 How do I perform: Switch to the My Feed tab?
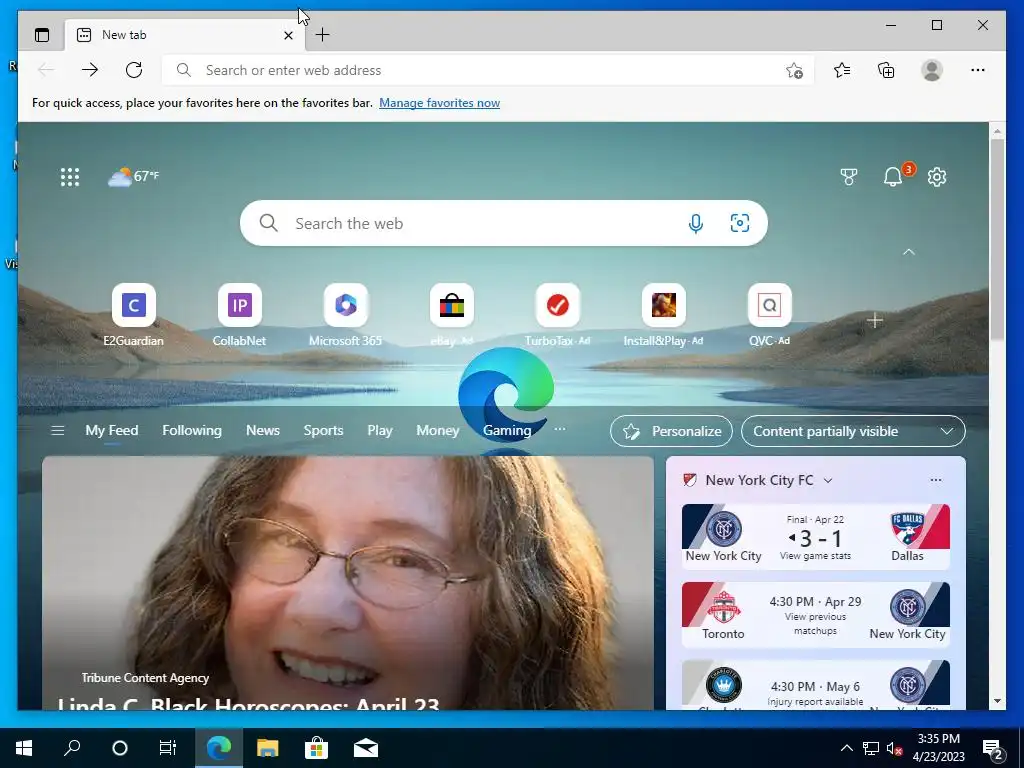(112, 430)
